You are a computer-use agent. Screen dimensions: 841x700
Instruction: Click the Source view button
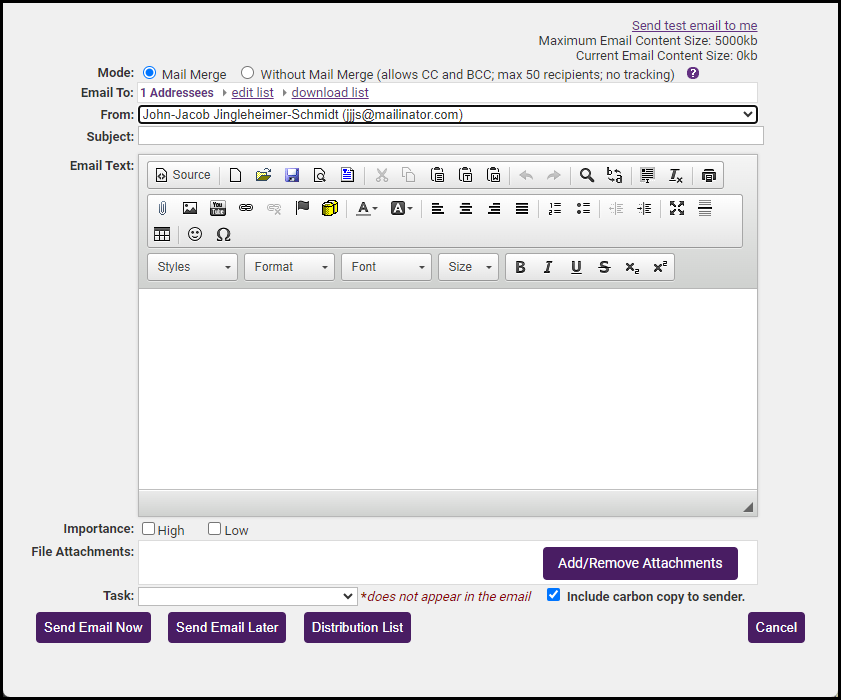pyautogui.click(x=182, y=175)
